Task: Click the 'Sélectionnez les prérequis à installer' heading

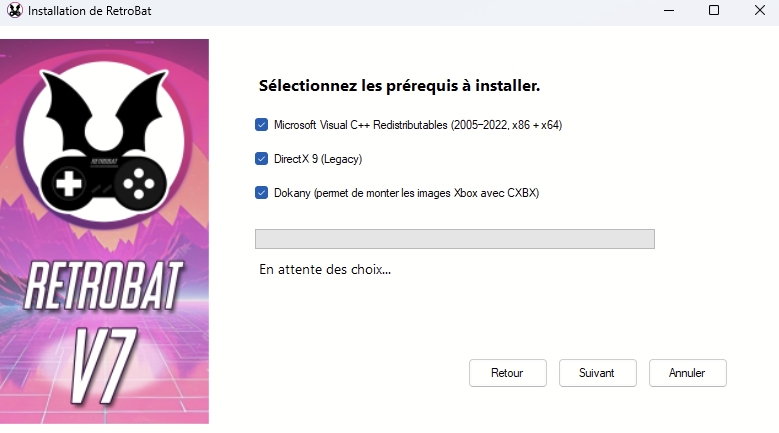Action: [399, 86]
